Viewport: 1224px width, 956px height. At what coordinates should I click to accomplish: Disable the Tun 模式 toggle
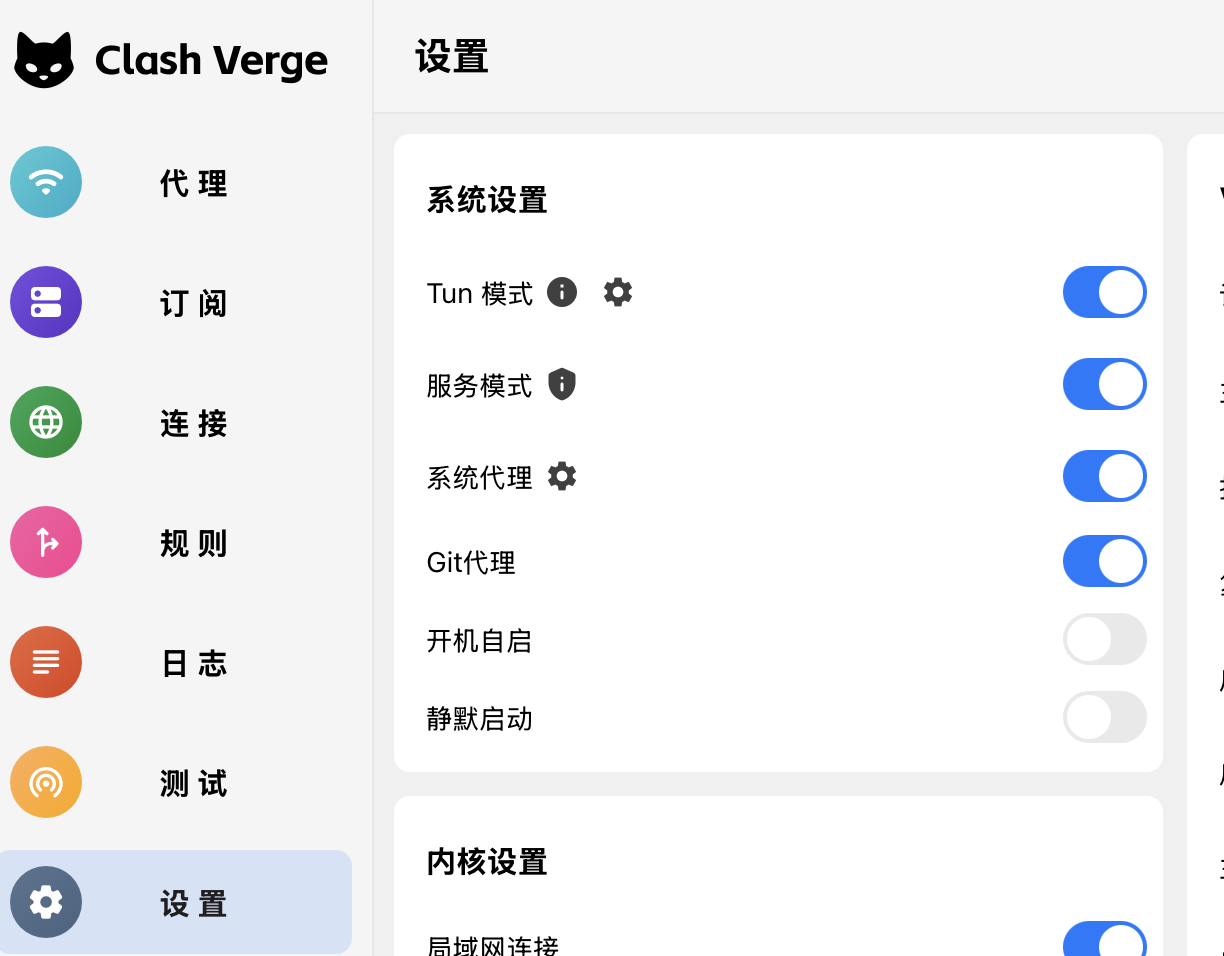click(1104, 292)
